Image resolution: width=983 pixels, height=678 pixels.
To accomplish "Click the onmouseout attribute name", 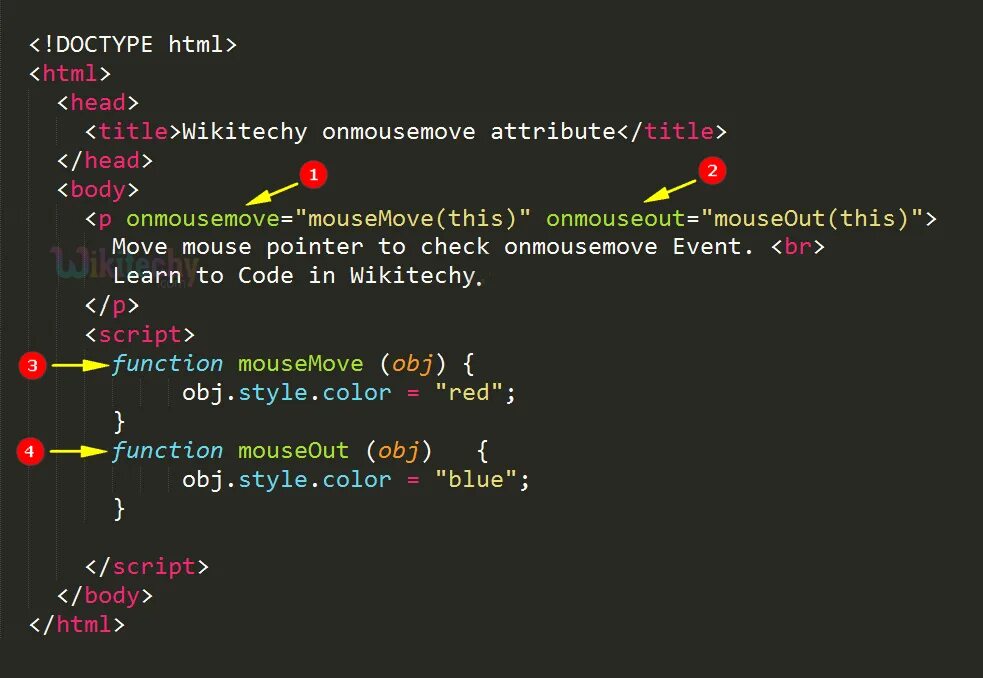I will coord(616,218).
